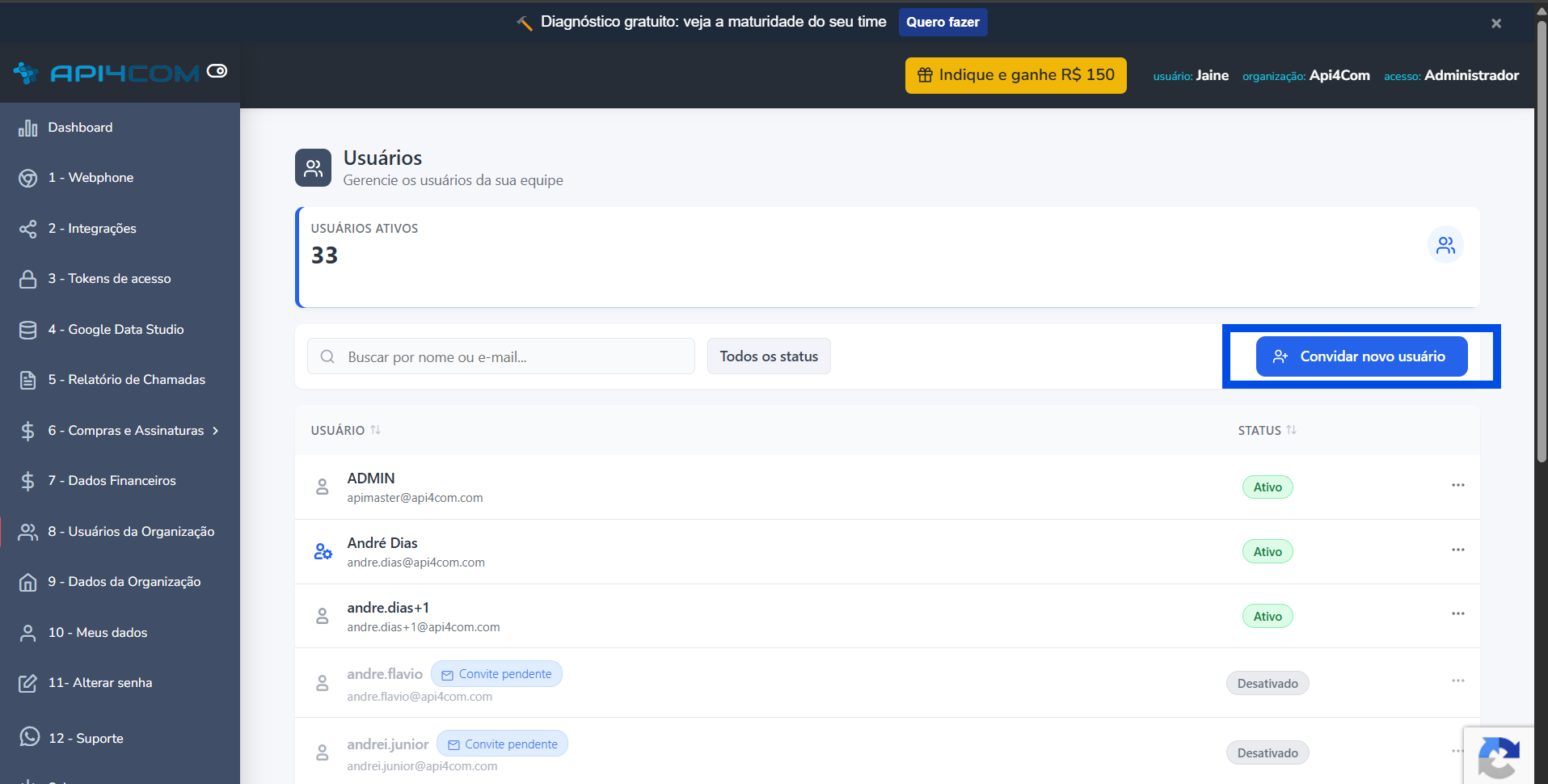Screen dimensions: 1548x784
Task: Sort the table by the USUÁRIO column
Action: (345, 430)
